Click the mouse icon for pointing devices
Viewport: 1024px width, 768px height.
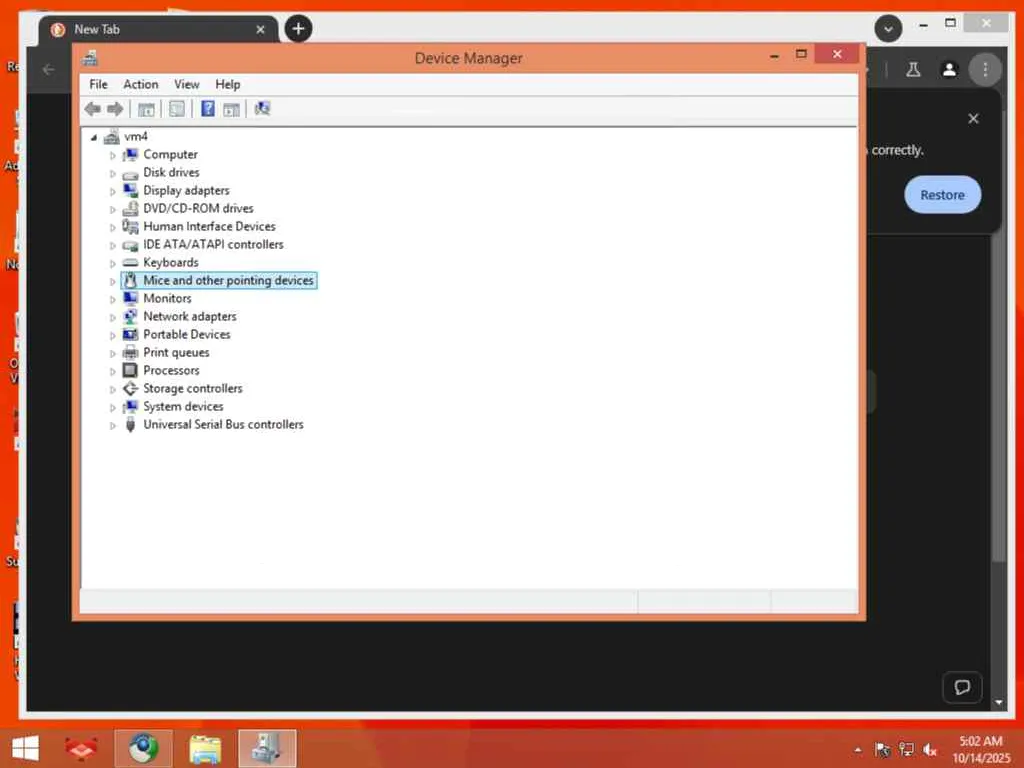pyautogui.click(x=131, y=280)
